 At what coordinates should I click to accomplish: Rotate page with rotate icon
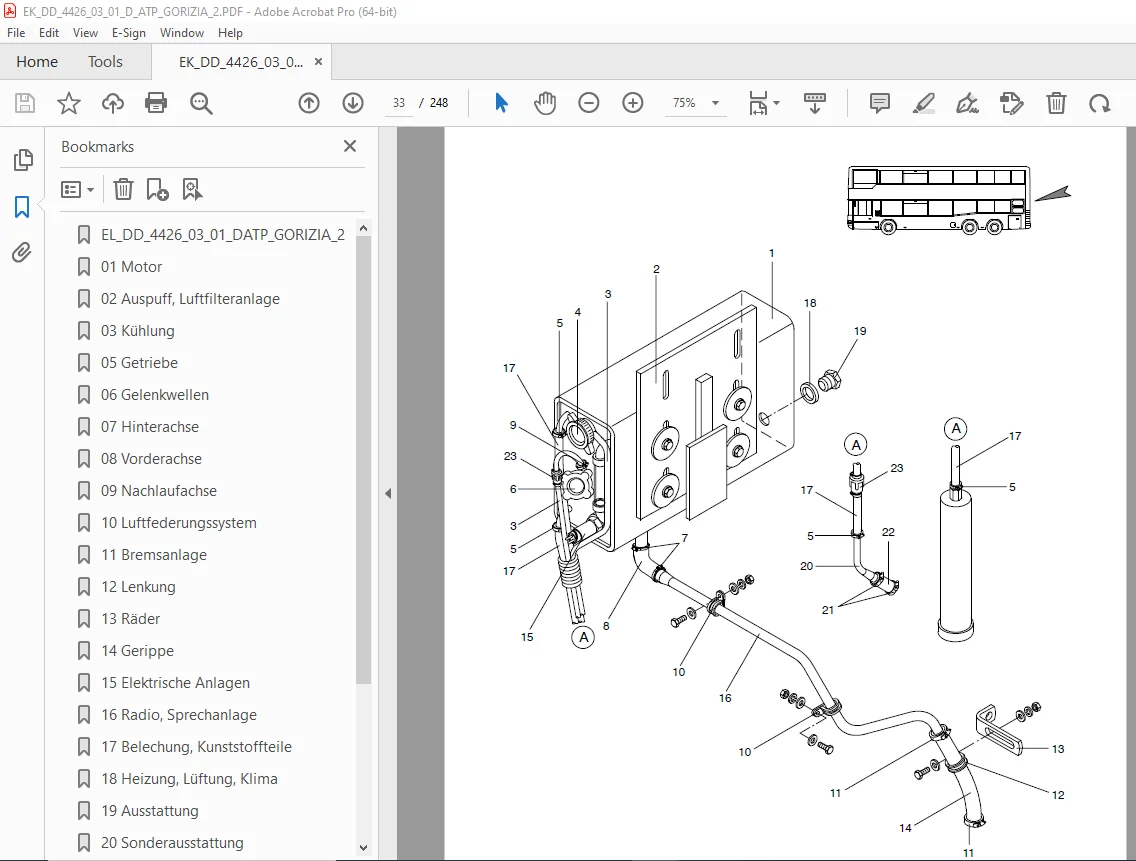tap(1099, 104)
